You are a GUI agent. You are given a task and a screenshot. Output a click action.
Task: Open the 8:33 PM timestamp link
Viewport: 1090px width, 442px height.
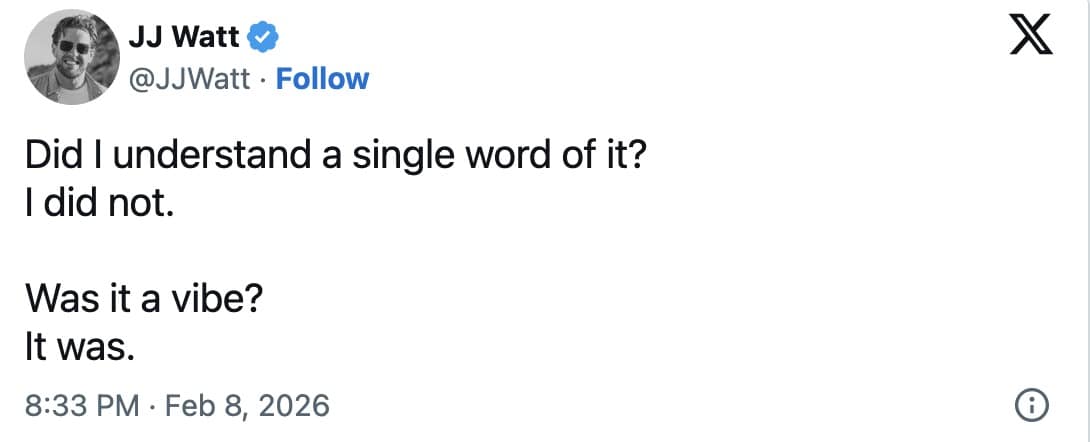81,405
